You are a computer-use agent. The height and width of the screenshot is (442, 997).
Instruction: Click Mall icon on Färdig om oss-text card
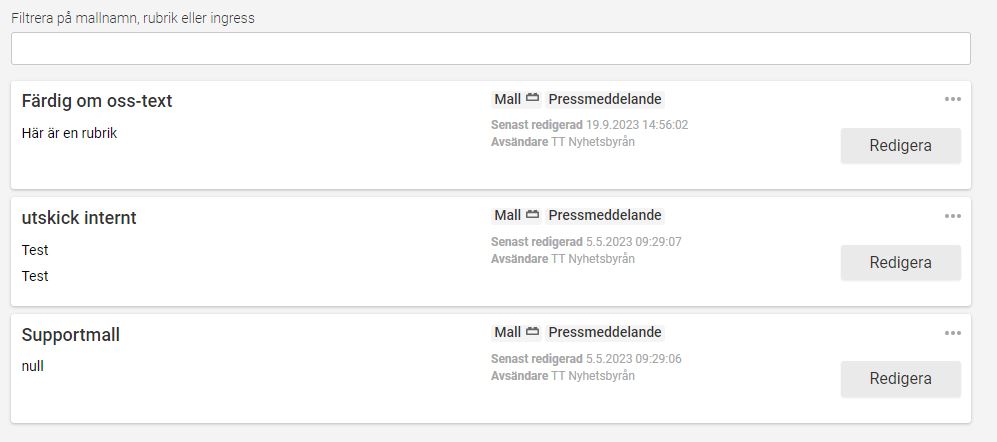(533, 99)
